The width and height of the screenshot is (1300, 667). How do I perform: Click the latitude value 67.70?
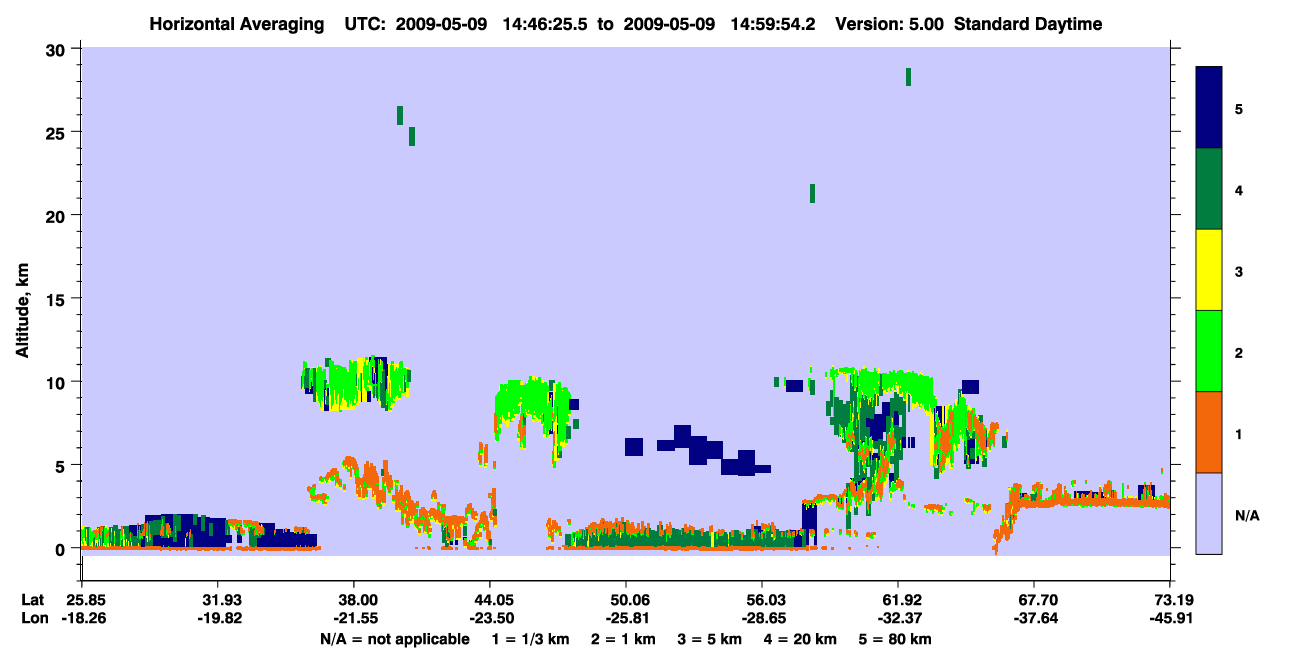[1034, 600]
